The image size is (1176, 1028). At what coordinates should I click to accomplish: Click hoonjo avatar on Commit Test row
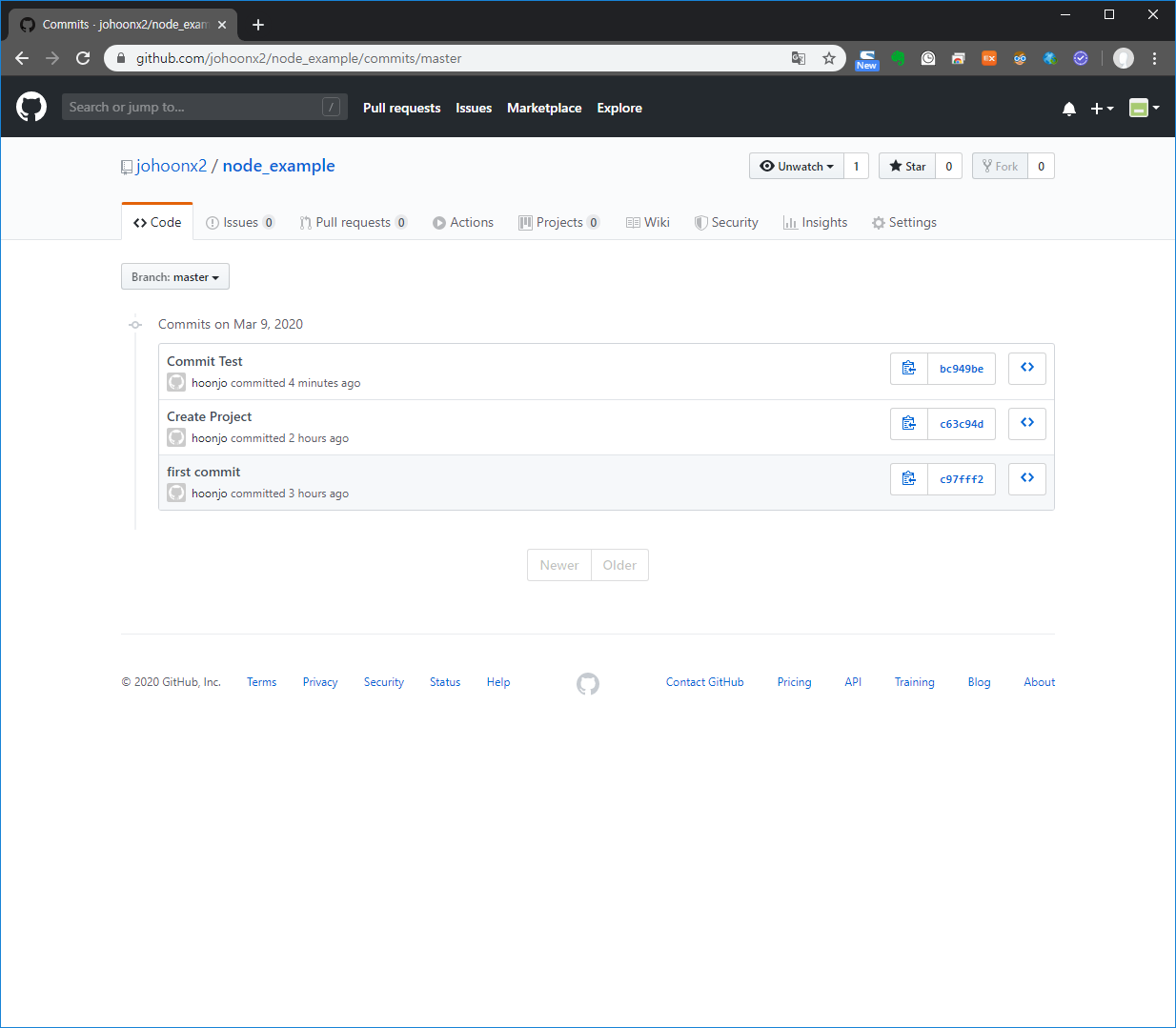pyautogui.click(x=176, y=382)
